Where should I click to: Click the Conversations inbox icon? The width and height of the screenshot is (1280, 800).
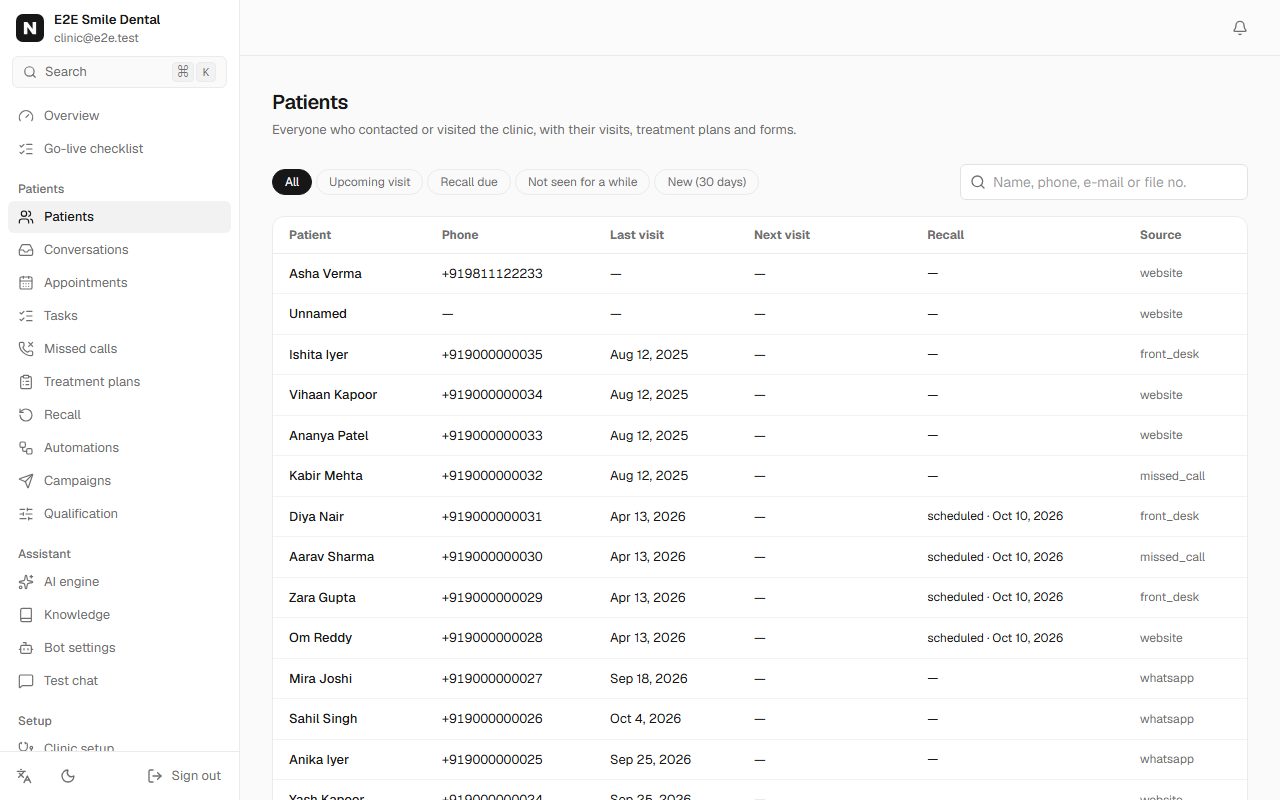(26, 250)
